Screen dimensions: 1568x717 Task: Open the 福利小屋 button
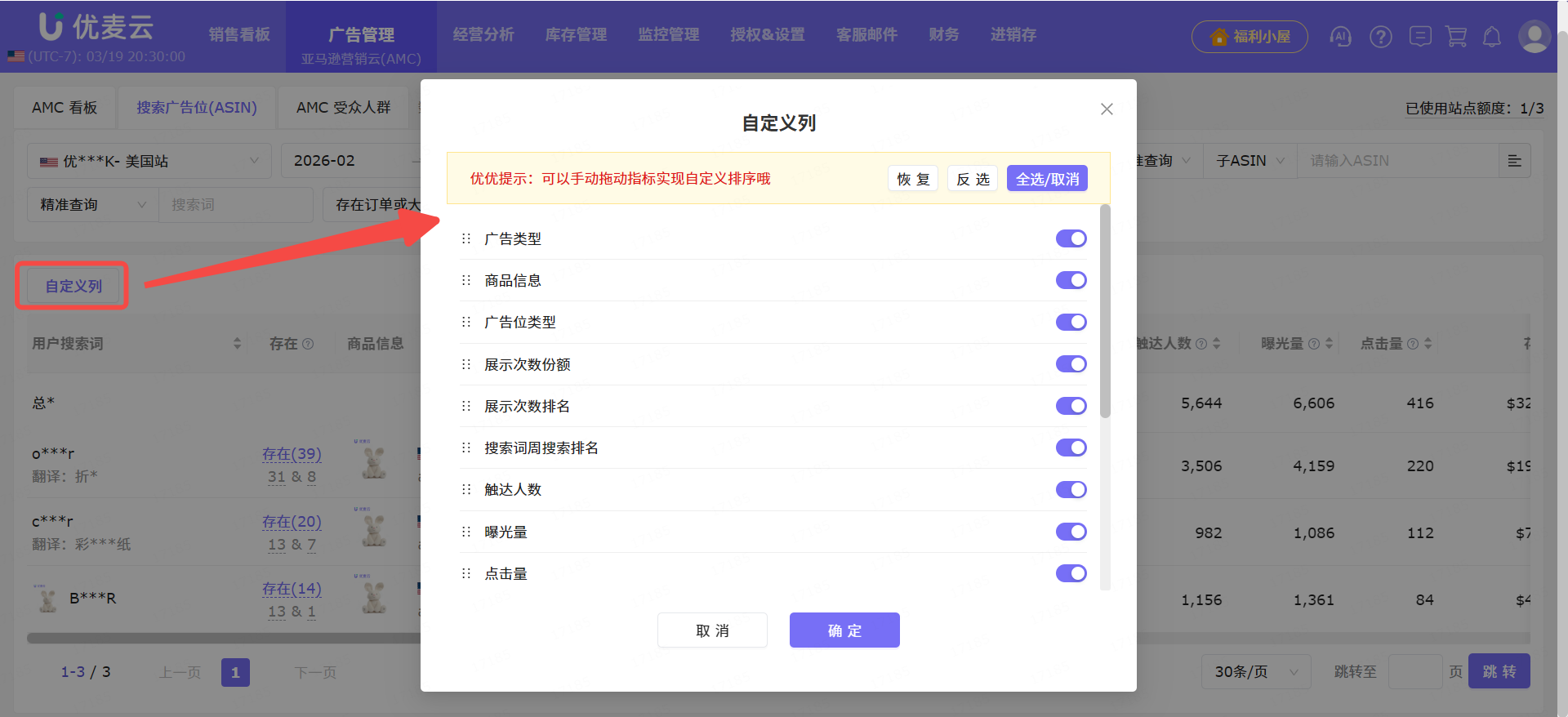click(x=1249, y=37)
